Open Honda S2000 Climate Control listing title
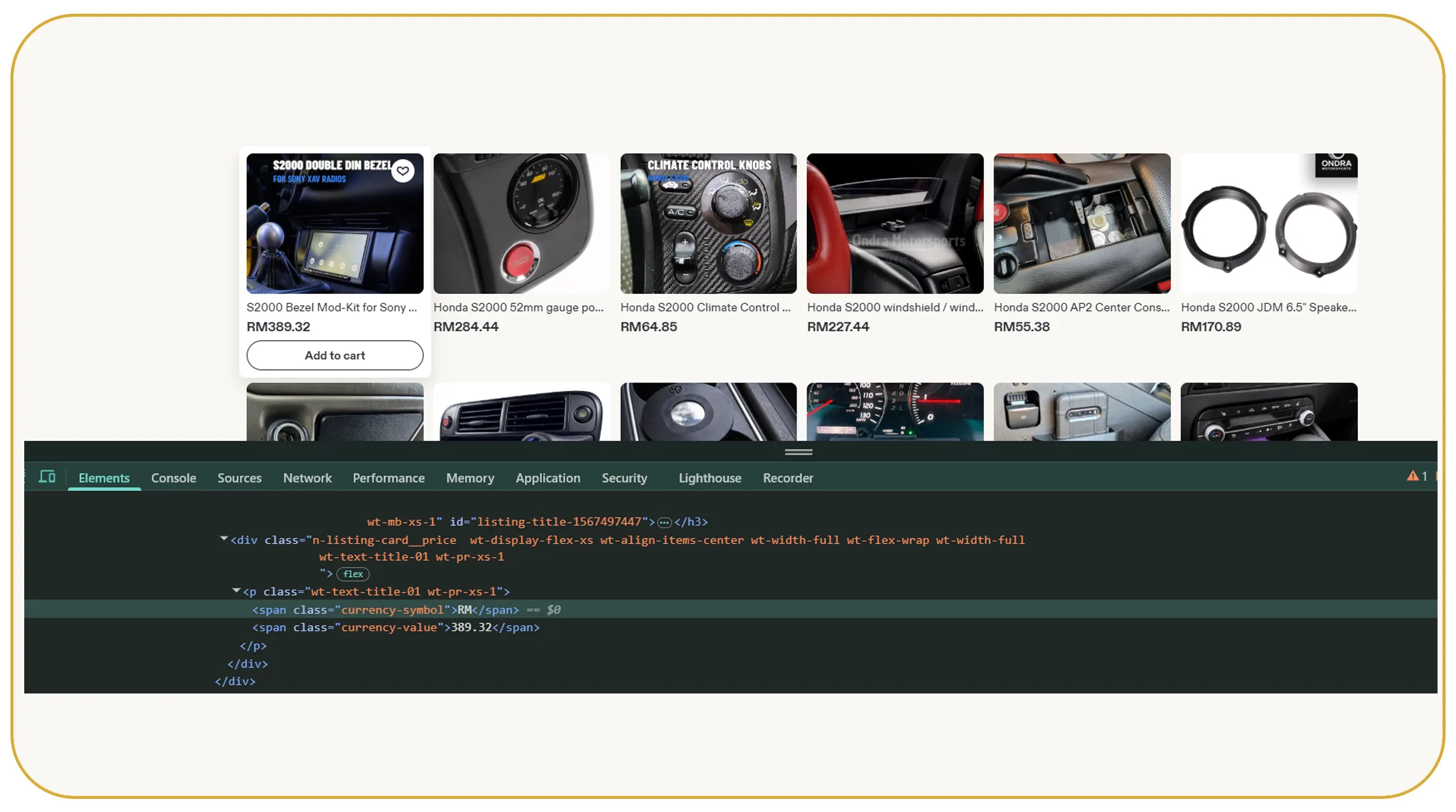 pos(705,307)
